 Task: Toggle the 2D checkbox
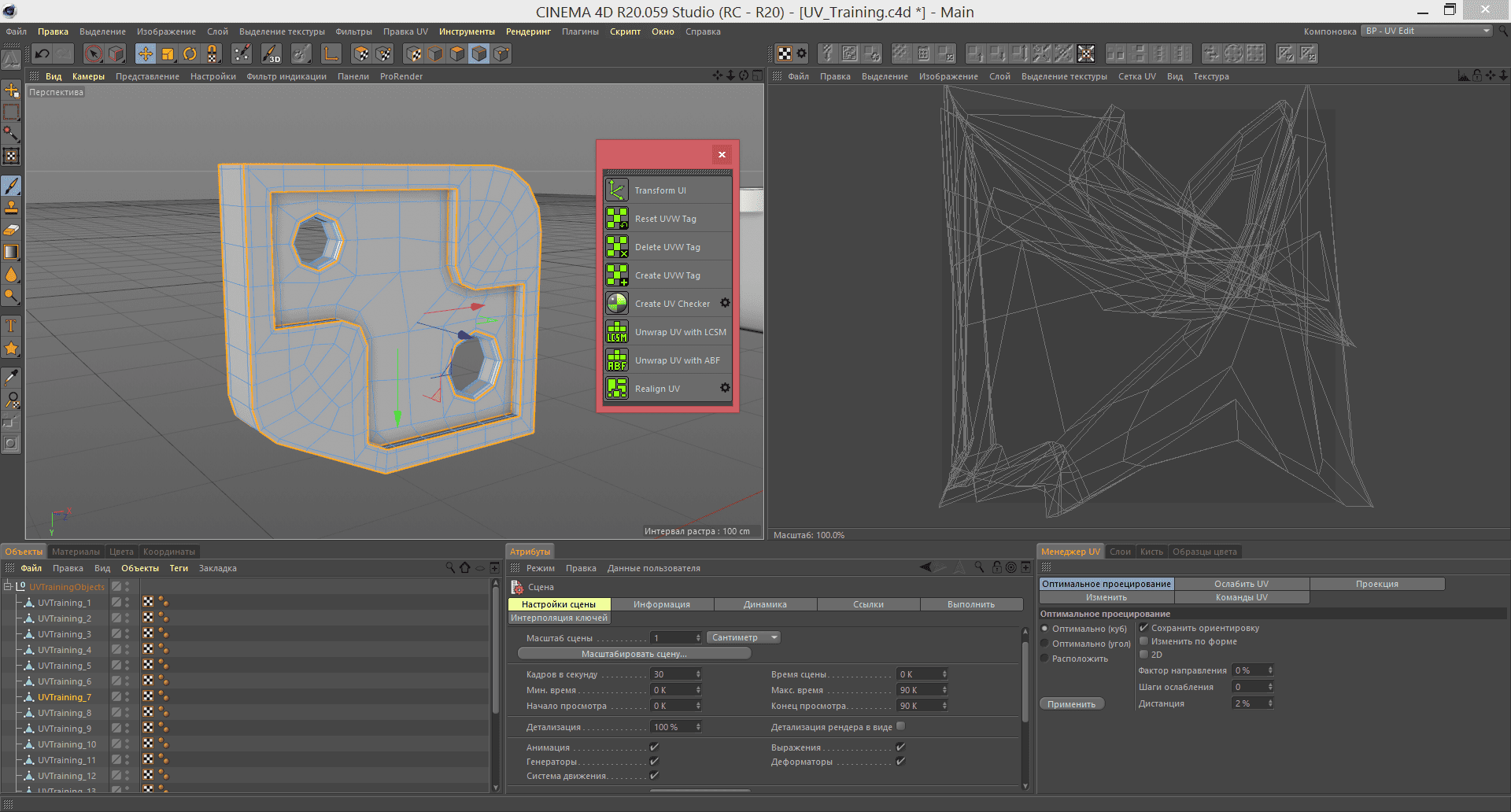[1143, 655]
